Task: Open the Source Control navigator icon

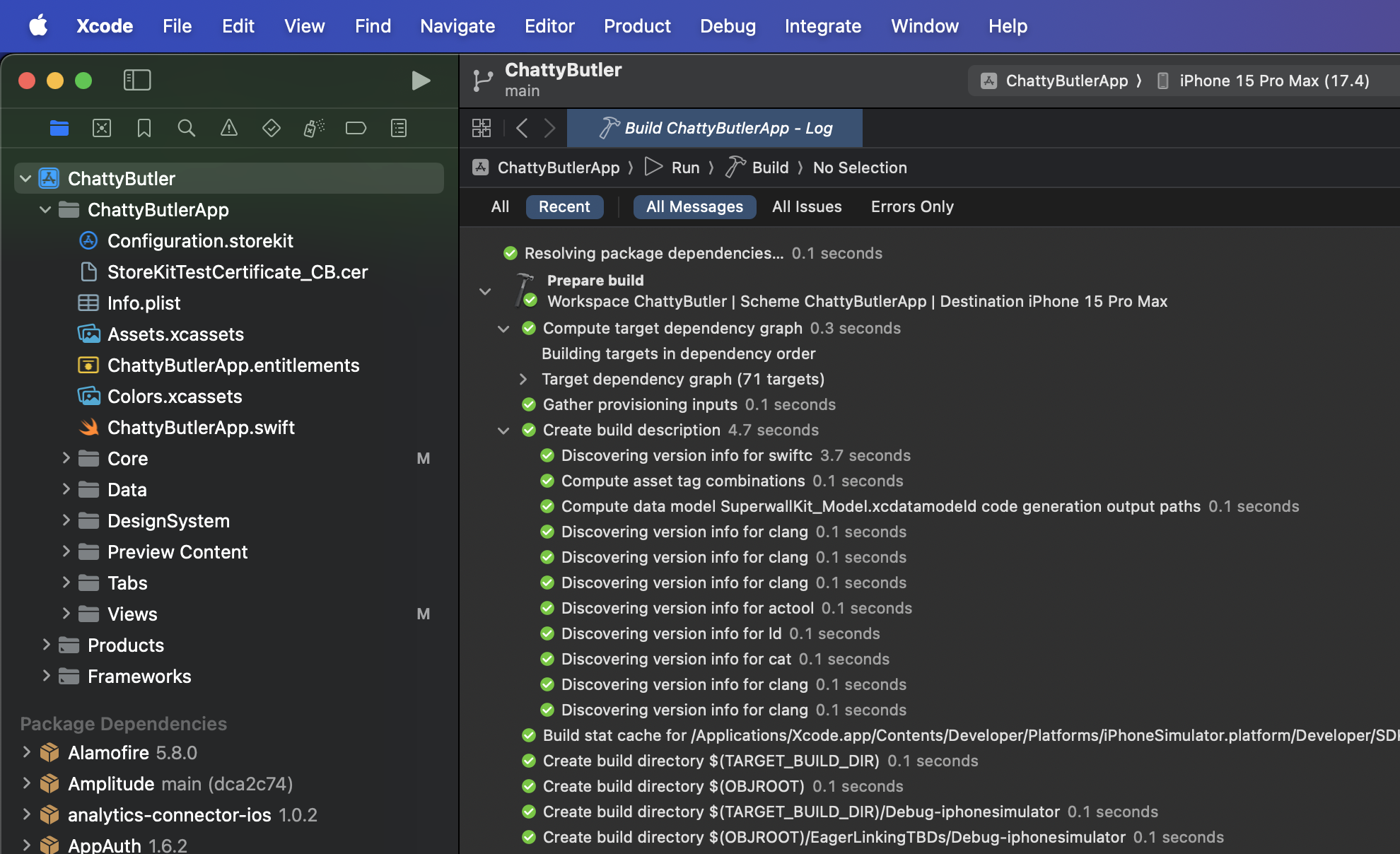Action: [x=102, y=128]
